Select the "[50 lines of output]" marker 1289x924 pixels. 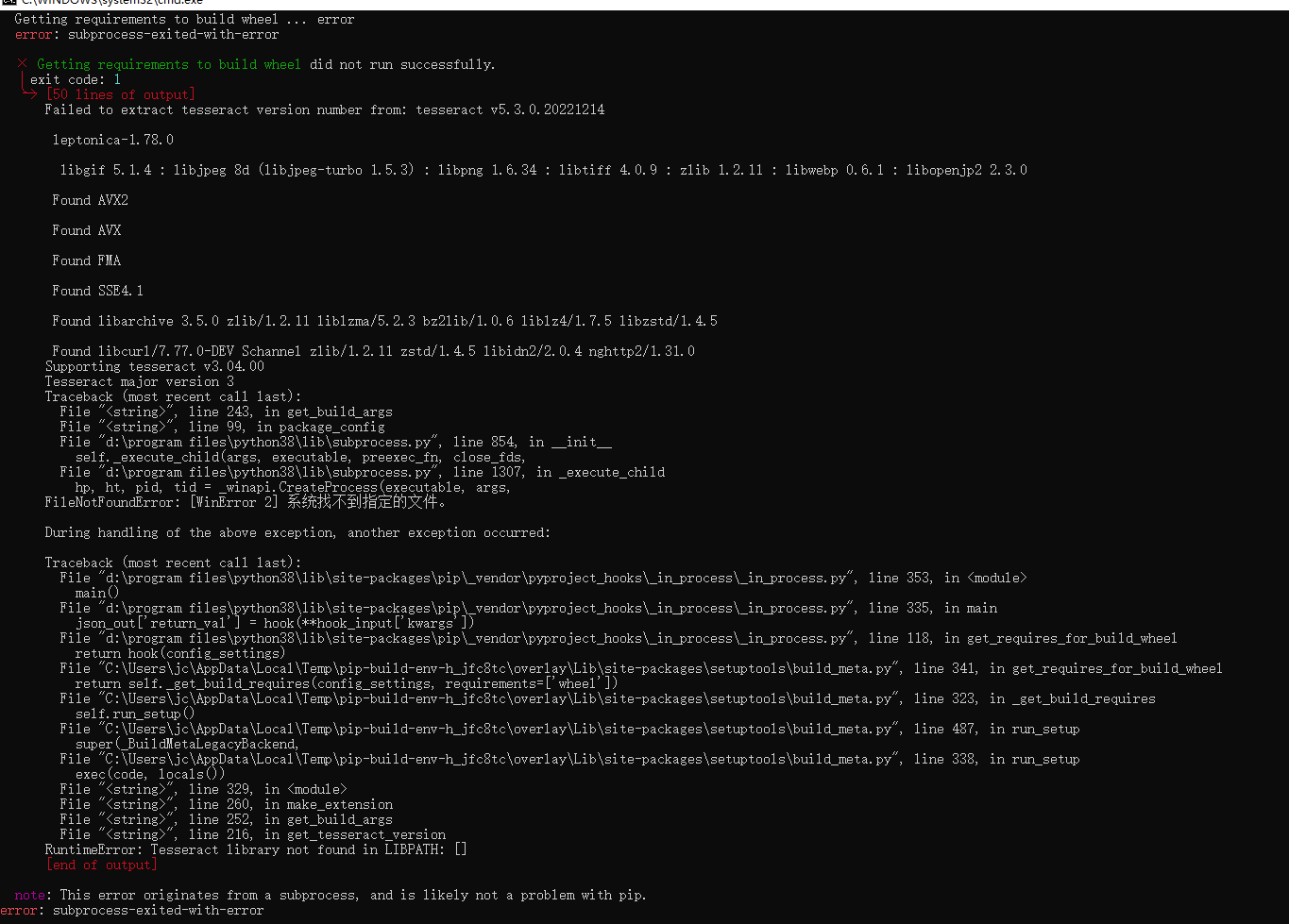coord(121,94)
